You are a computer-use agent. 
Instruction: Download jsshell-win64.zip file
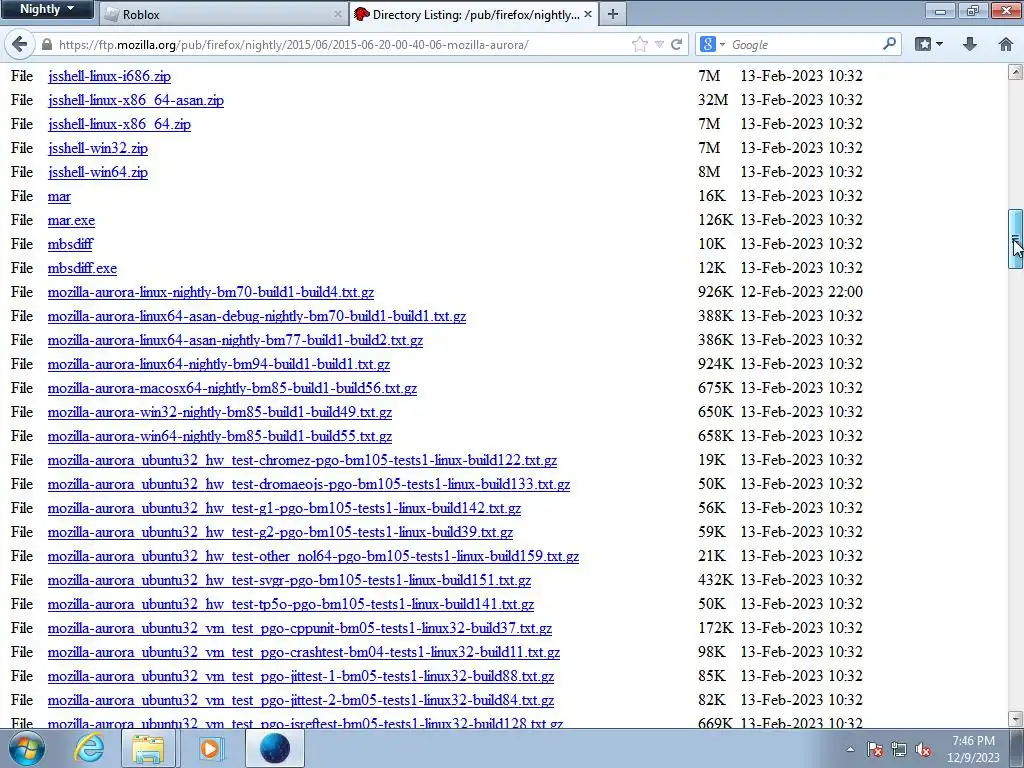(98, 172)
